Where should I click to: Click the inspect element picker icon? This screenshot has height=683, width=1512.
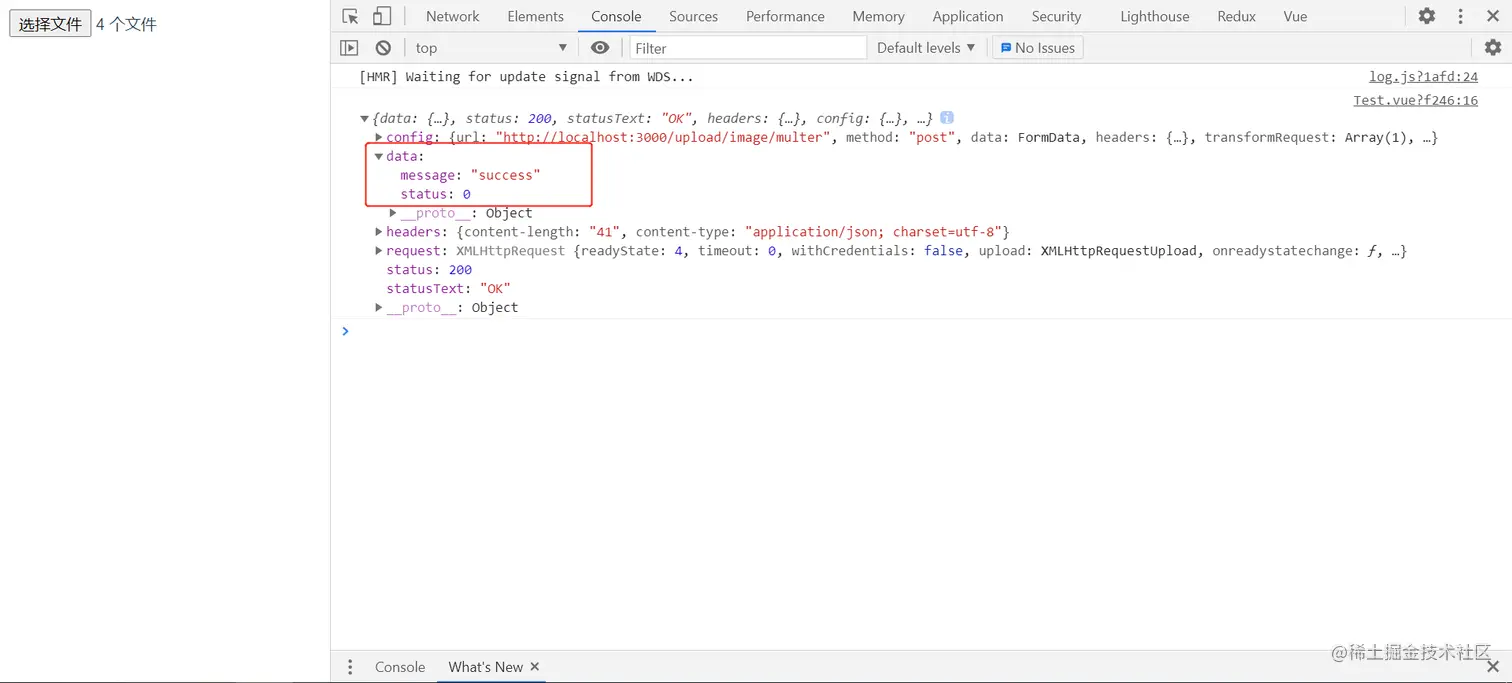(x=350, y=16)
